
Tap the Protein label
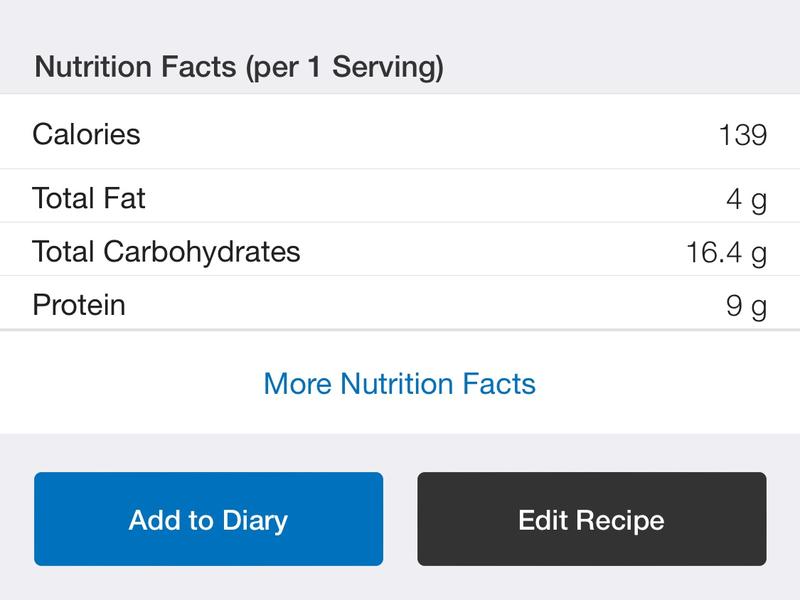click(x=79, y=304)
